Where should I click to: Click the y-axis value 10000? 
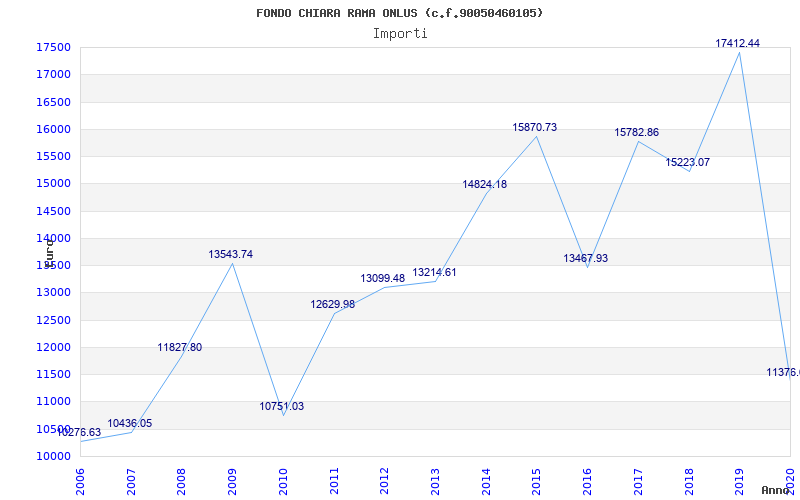point(53,457)
